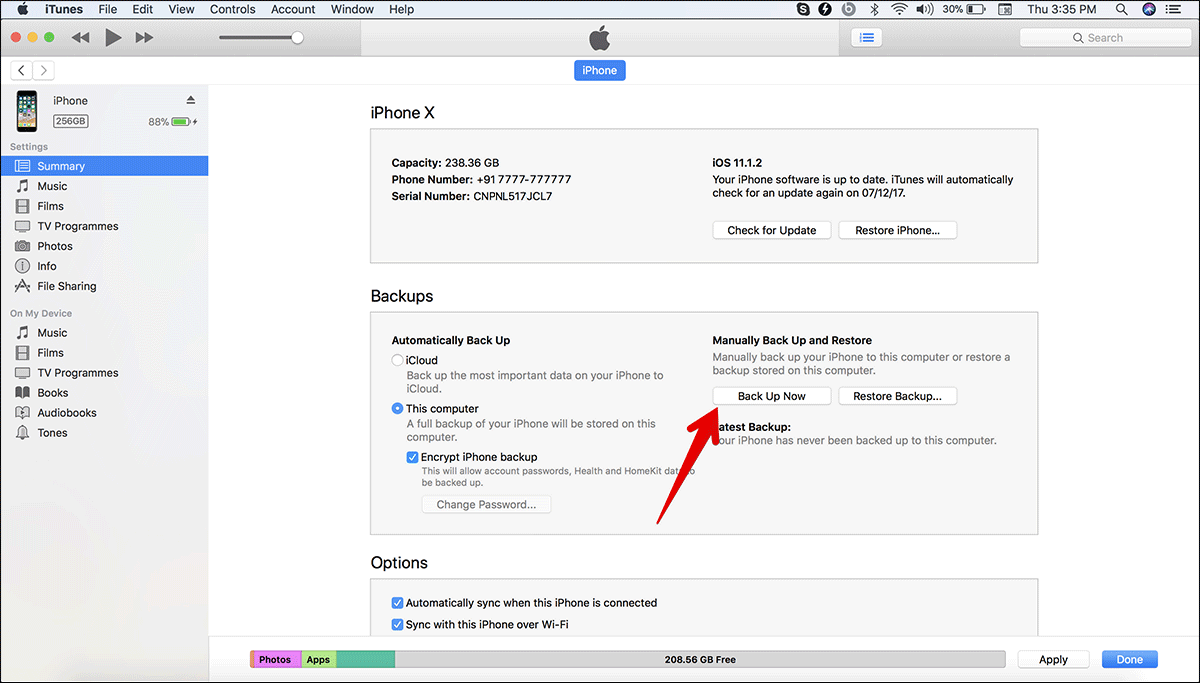The width and height of the screenshot is (1200, 683).
Task: Eject the iPhone using the eject icon
Action: tap(191, 100)
